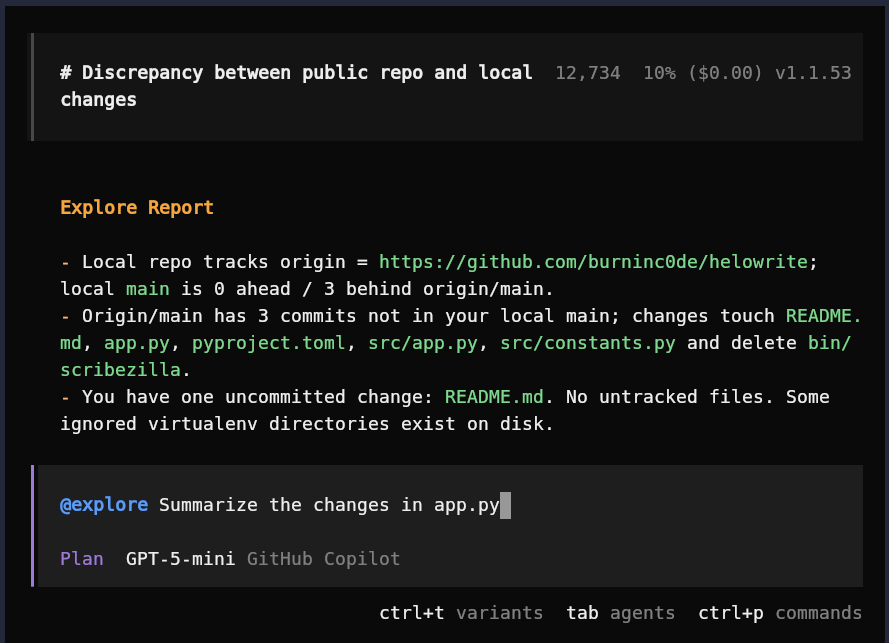Open the GPT-5-mini model selector

[x=181, y=559]
